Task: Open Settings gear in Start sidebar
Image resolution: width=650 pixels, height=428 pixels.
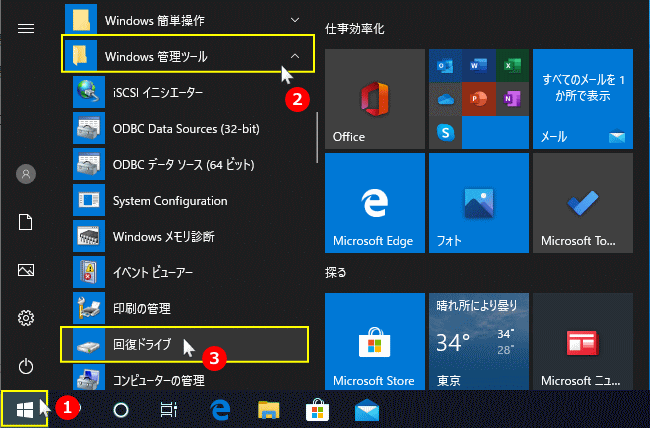Action: point(26,318)
